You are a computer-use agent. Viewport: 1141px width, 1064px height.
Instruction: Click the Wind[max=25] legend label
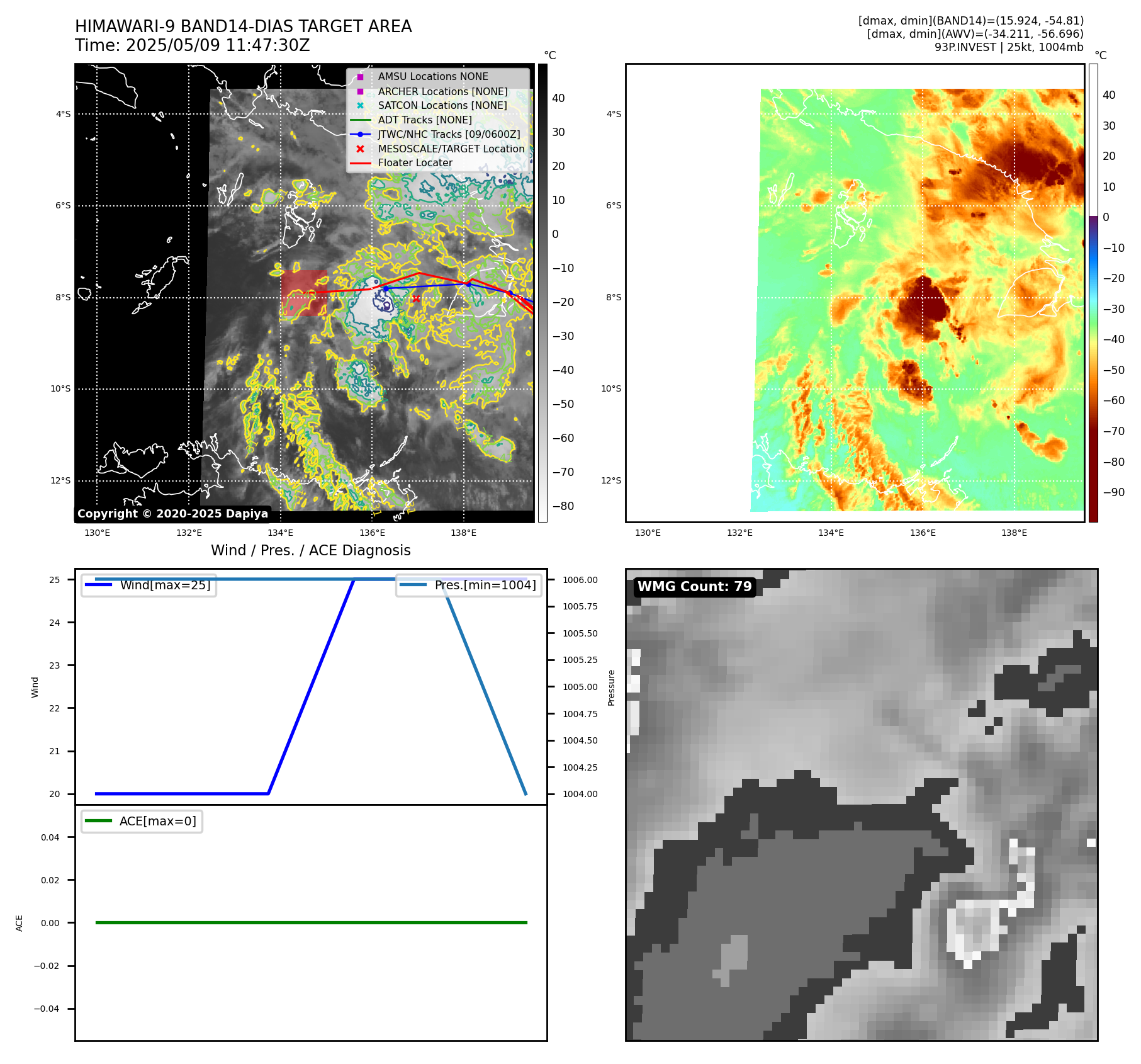coord(166,585)
